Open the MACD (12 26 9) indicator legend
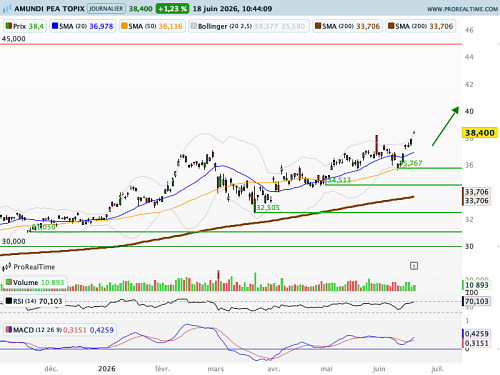Screen dimensions: 500x375 click(60, 330)
